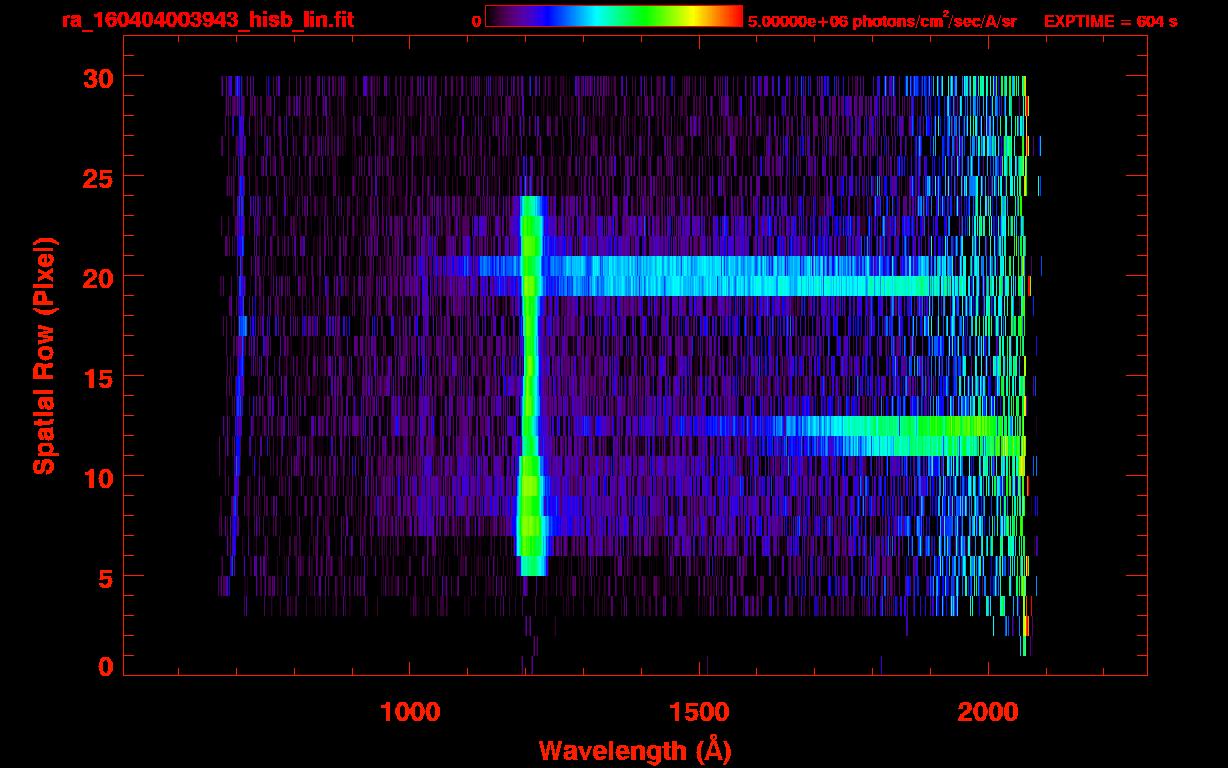Click the Spatial Row (Pixel) axis label
The image size is (1228, 768).
pos(45,356)
